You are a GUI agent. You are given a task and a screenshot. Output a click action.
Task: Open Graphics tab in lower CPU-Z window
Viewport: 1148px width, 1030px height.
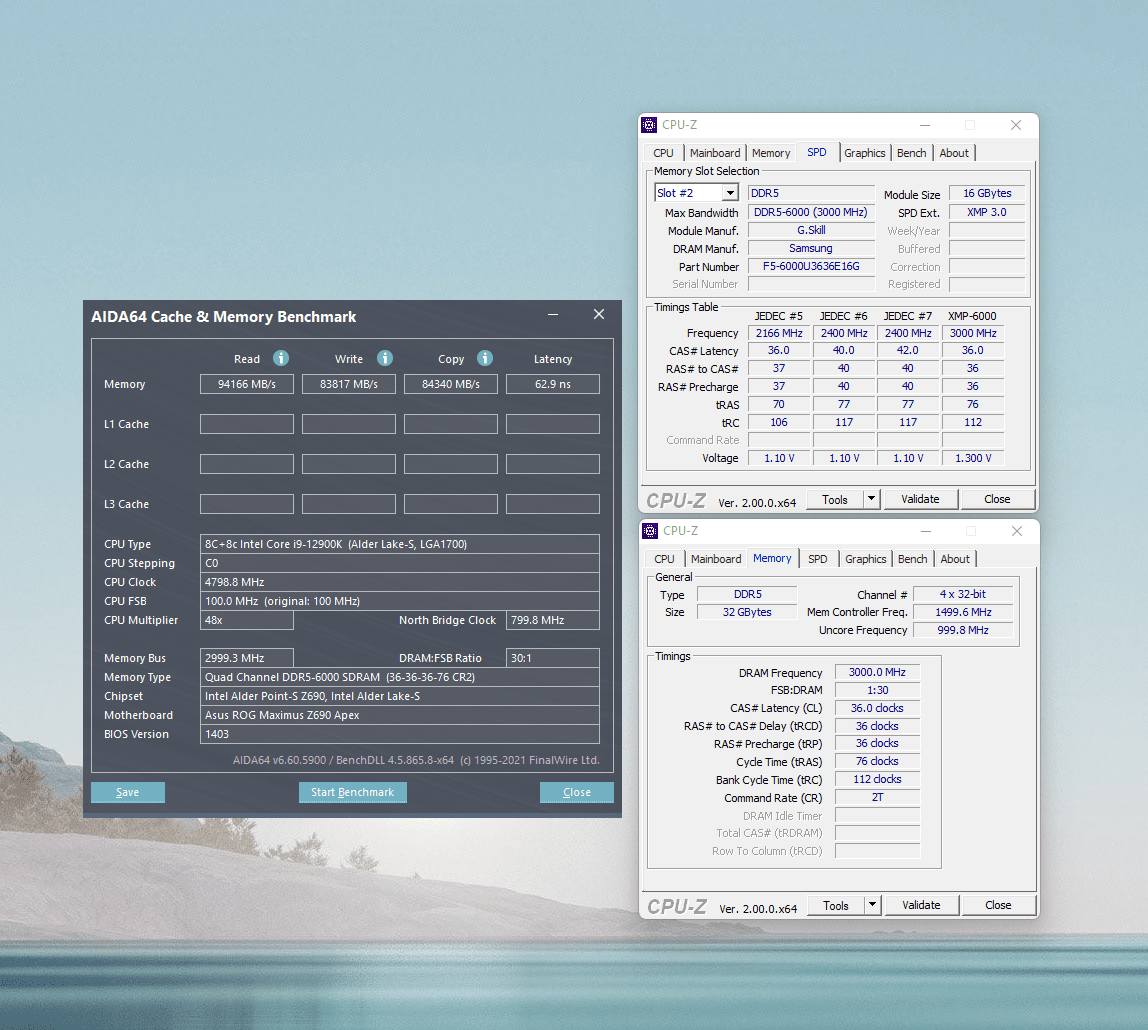[865, 559]
